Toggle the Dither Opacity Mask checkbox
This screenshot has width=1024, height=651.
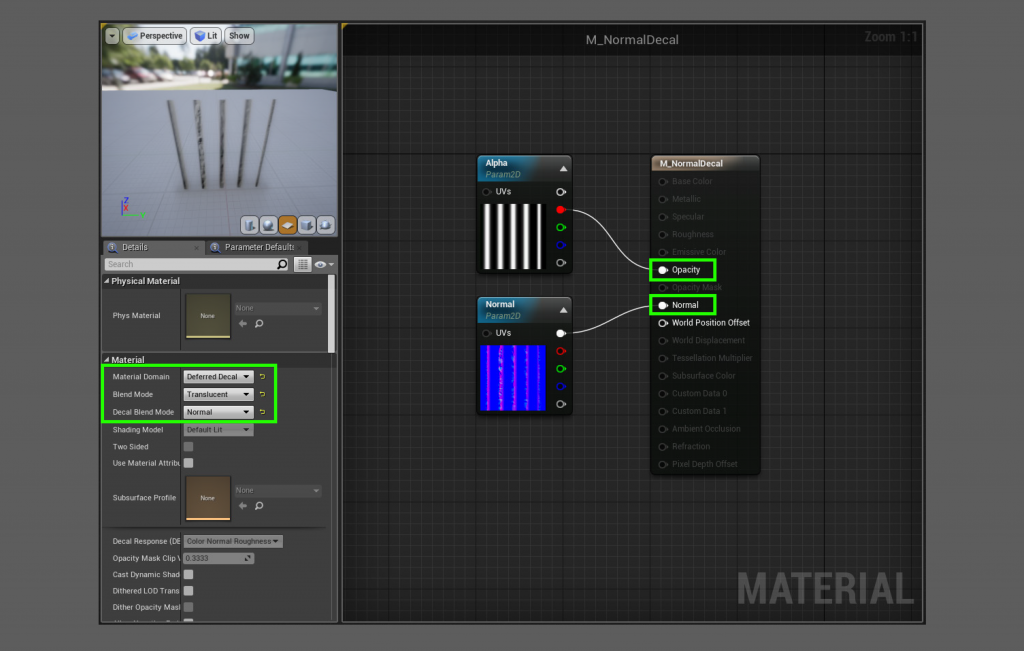[188, 607]
